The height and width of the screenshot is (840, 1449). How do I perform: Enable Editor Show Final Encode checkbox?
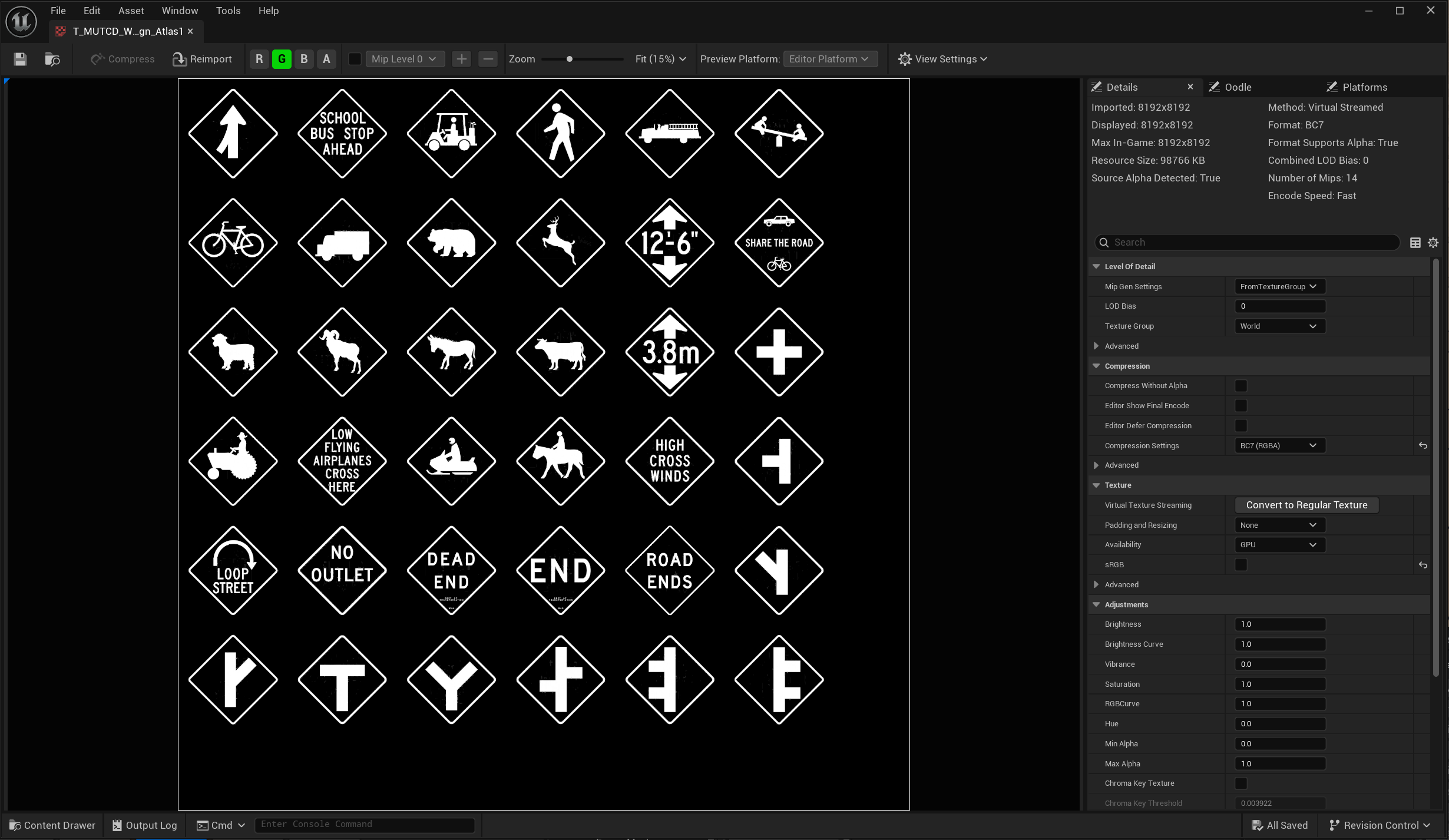tap(1240, 406)
